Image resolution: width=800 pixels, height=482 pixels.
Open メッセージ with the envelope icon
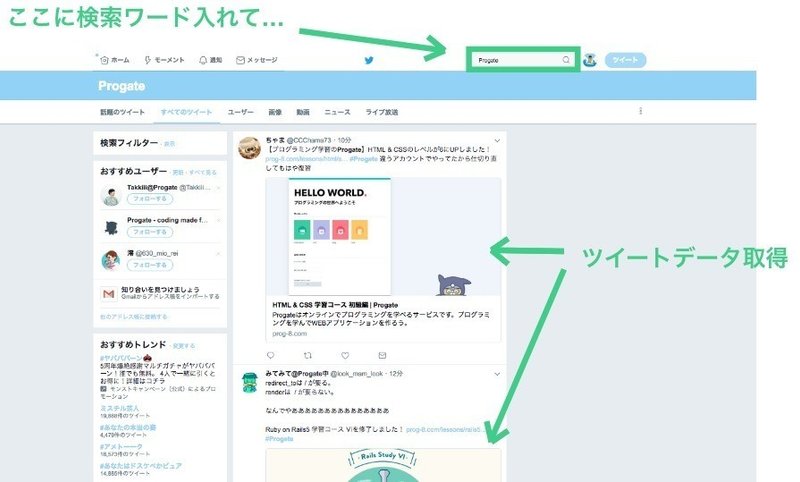click(257, 60)
